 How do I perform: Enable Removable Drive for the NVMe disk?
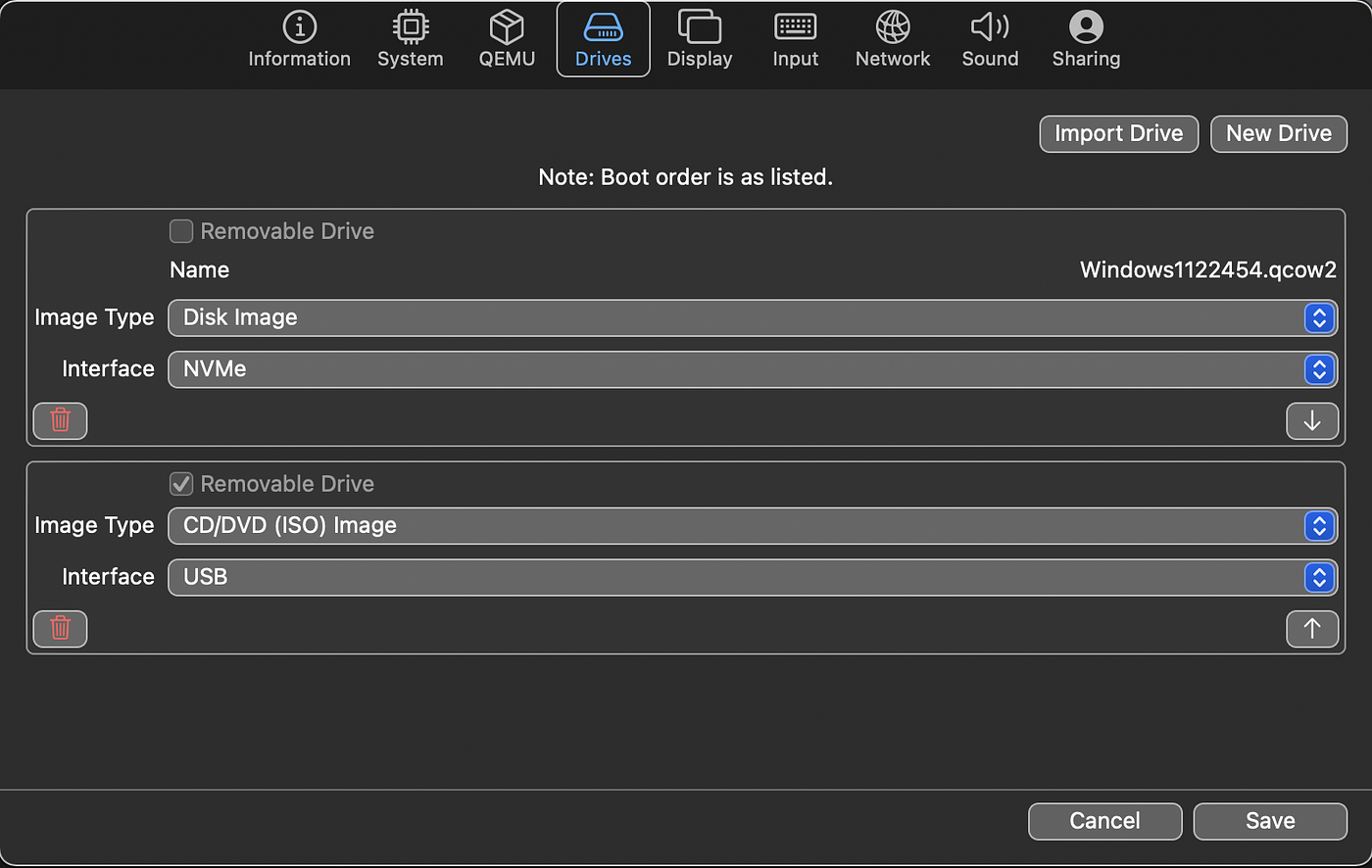(x=180, y=231)
